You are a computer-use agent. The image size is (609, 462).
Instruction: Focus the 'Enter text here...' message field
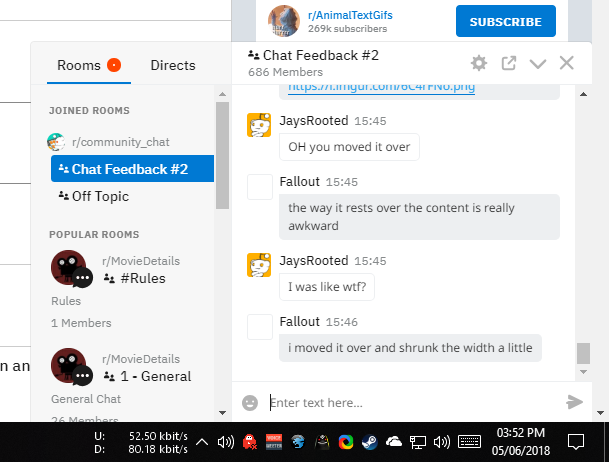pyautogui.click(x=412, y=403)
